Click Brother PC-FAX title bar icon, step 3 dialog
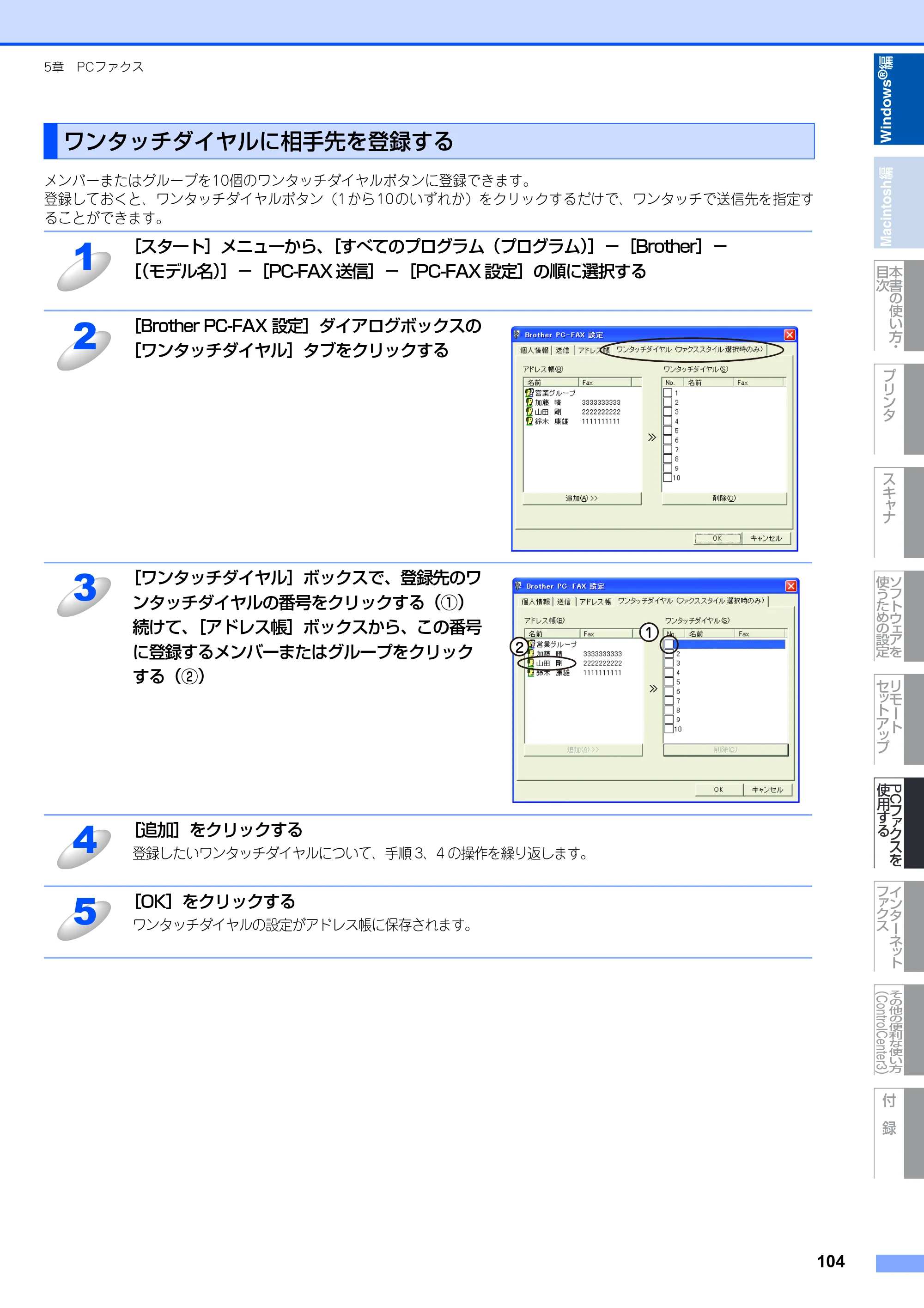Screen dimensions: 924x1308 coord(518,586)
